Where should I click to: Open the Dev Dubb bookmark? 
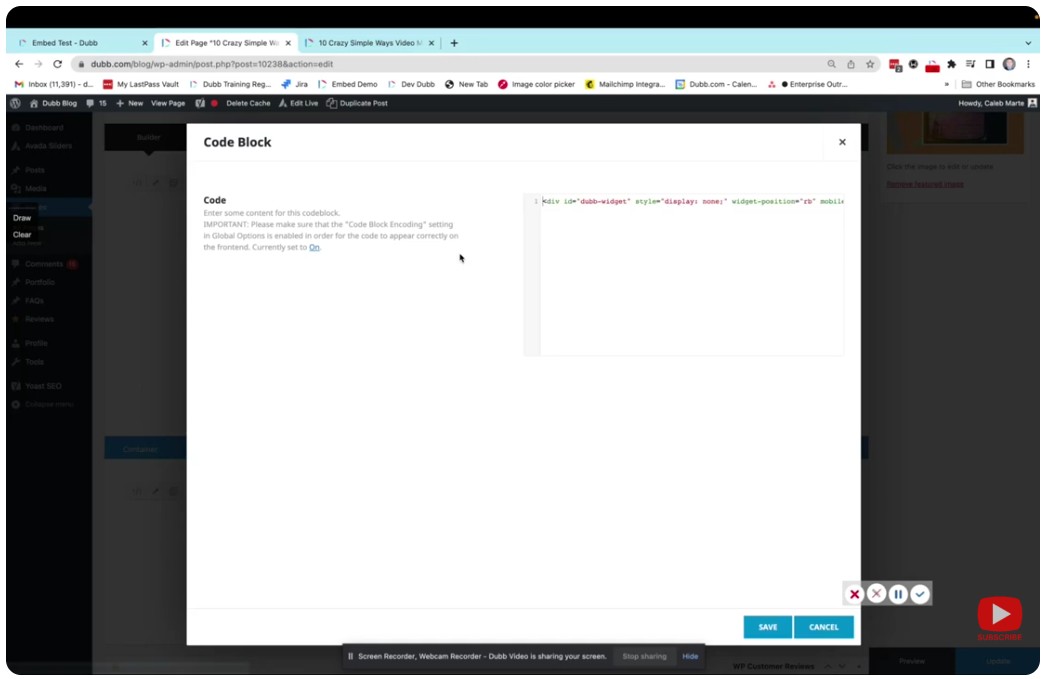coord(411,85)
